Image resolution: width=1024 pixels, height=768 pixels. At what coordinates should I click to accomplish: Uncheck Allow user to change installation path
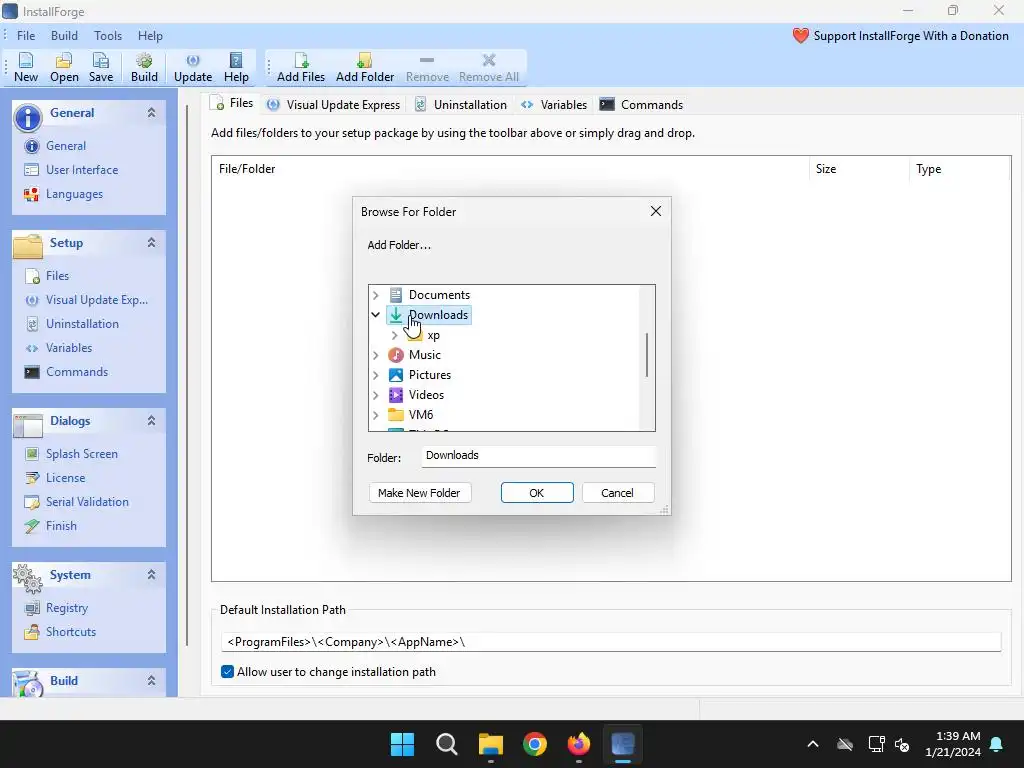point(227,672)
